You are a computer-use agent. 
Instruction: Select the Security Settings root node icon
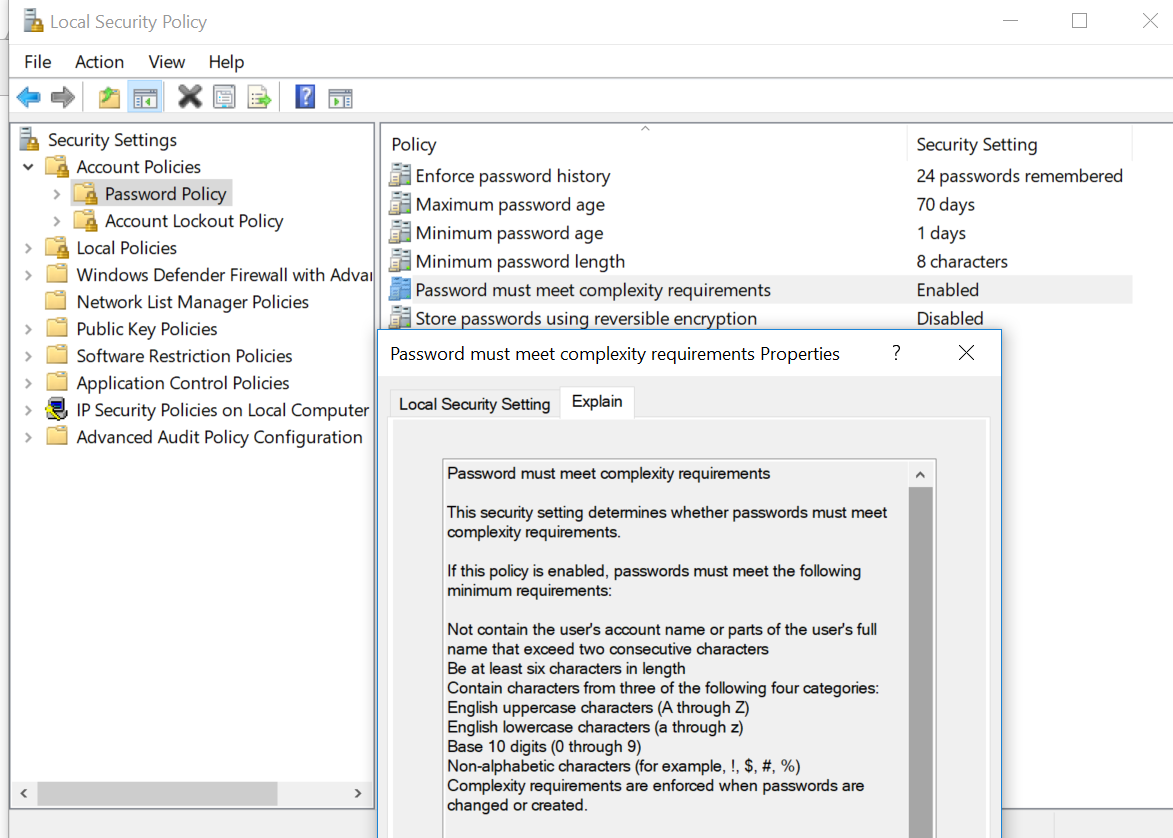click(x=29, y=139)
